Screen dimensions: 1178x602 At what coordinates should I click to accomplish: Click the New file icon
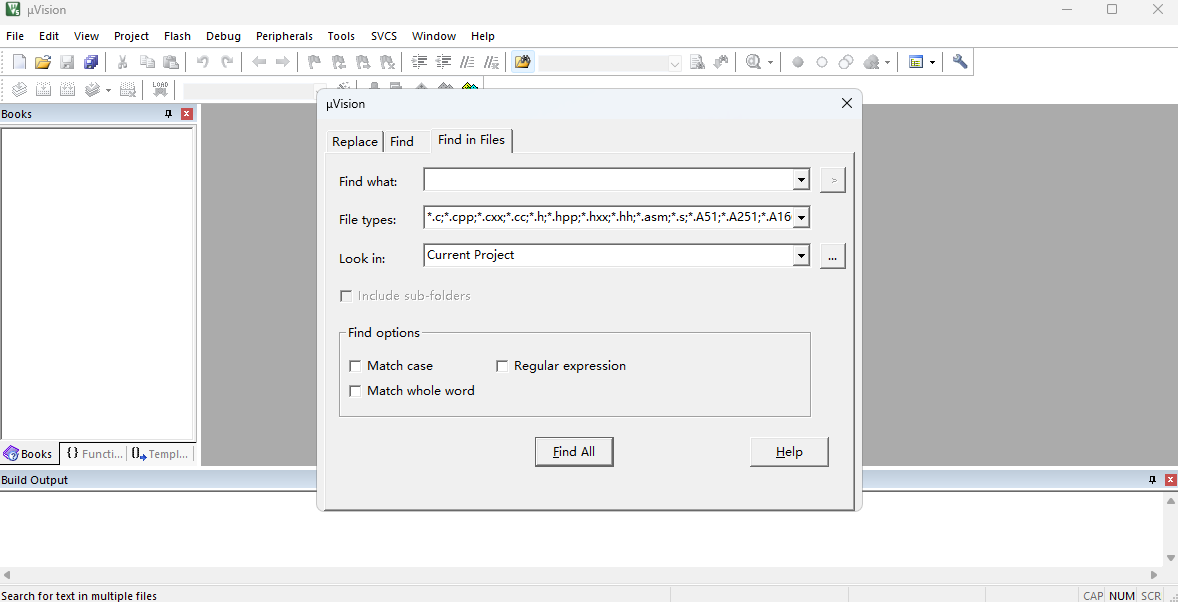click(x=19, y=62)
